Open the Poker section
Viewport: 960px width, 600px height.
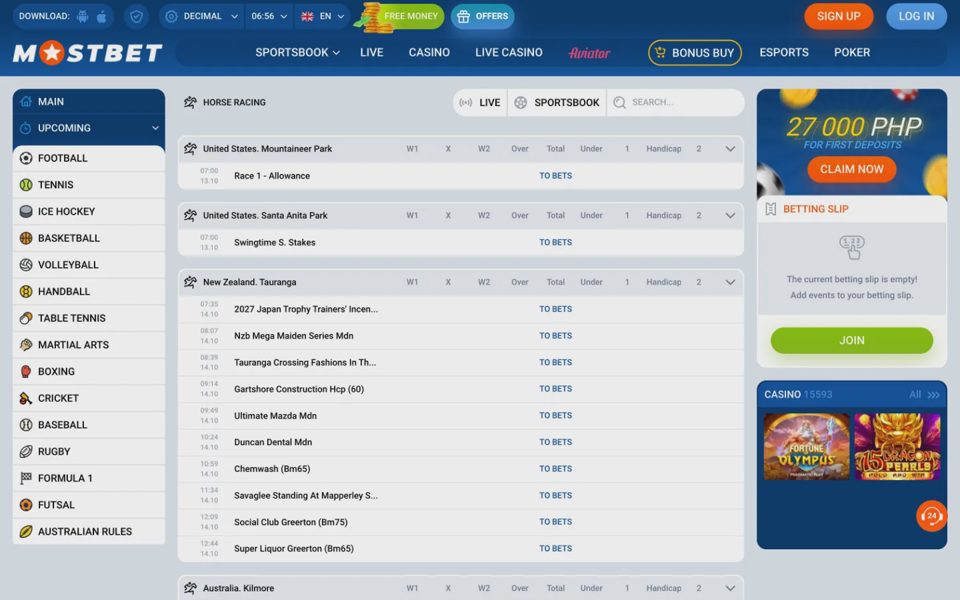(852, 53)
